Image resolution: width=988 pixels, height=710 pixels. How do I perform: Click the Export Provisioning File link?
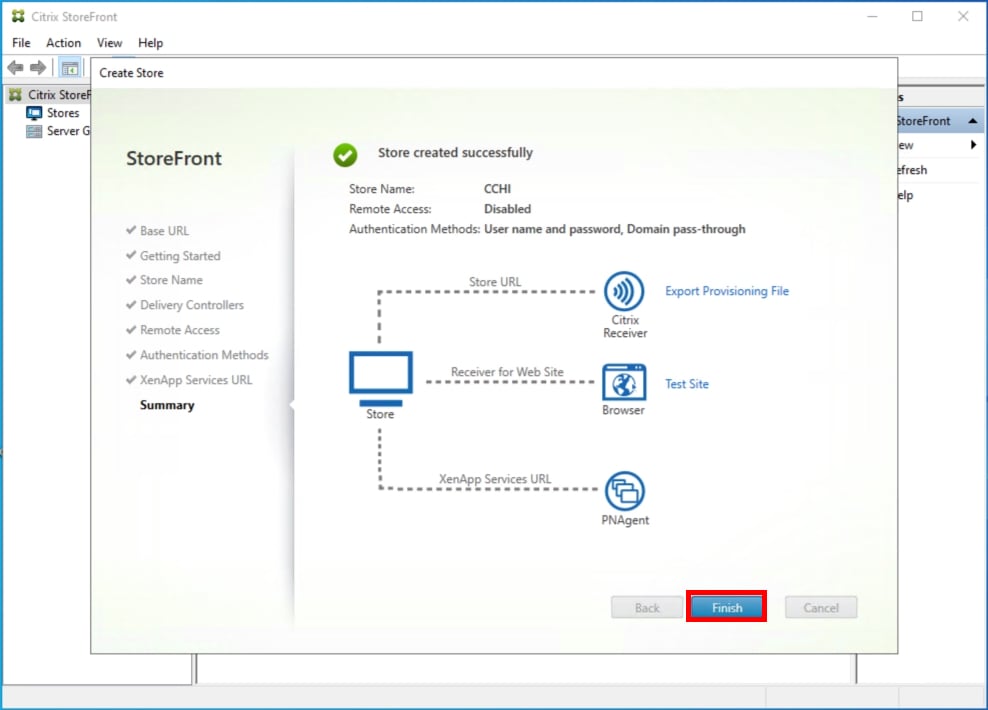727,291
